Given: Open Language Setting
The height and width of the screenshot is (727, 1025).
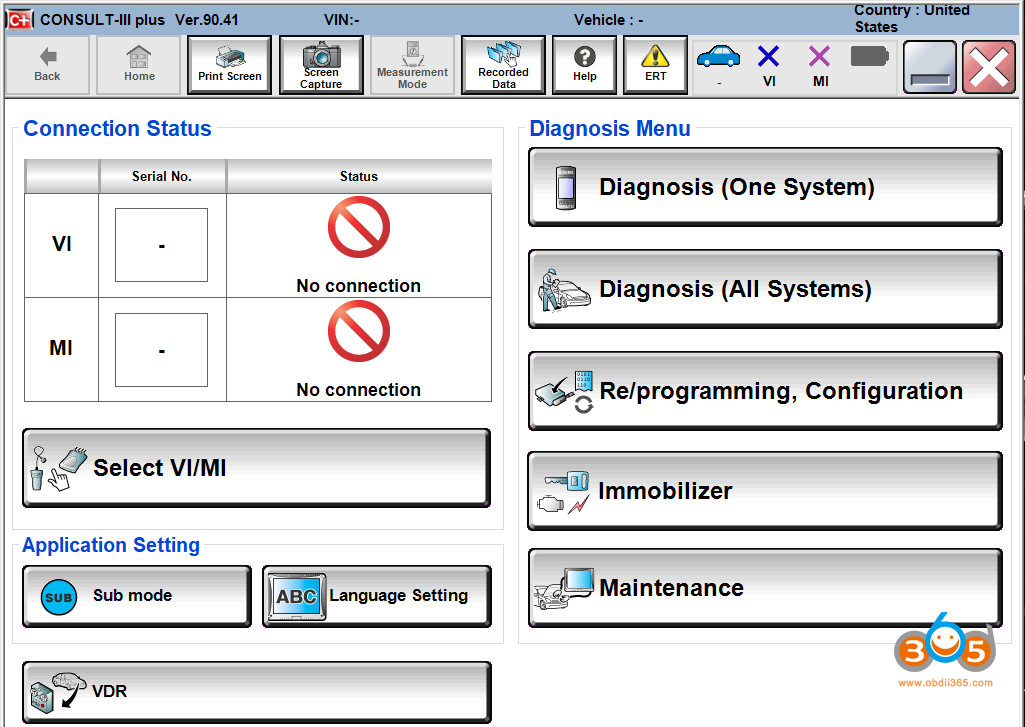Looking at the screenshot, I should pos(377,596).
